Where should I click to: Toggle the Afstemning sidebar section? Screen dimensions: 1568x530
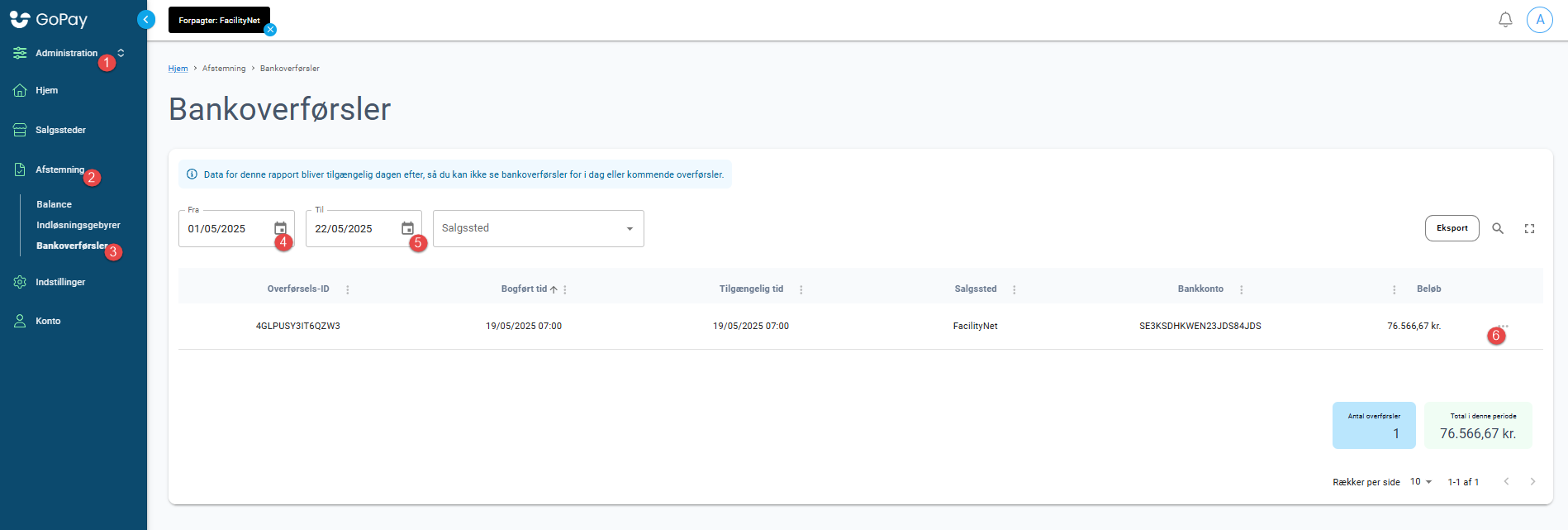(x=59, y=170)
